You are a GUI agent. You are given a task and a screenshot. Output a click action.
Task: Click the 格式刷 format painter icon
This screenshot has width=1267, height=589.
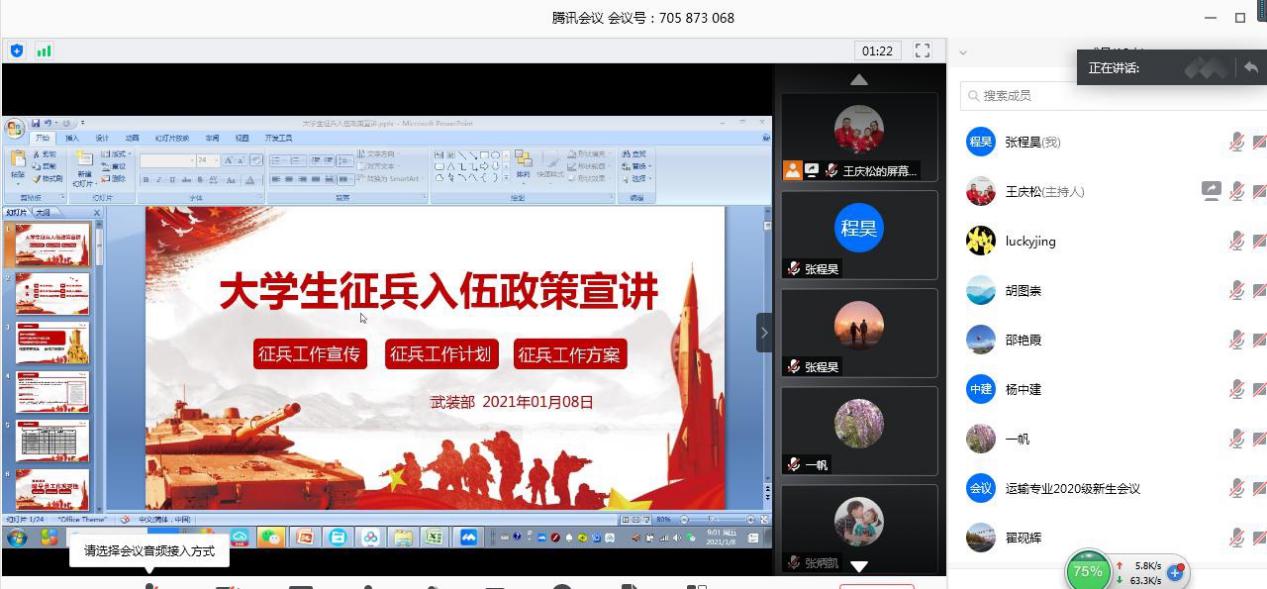[49, 178]
